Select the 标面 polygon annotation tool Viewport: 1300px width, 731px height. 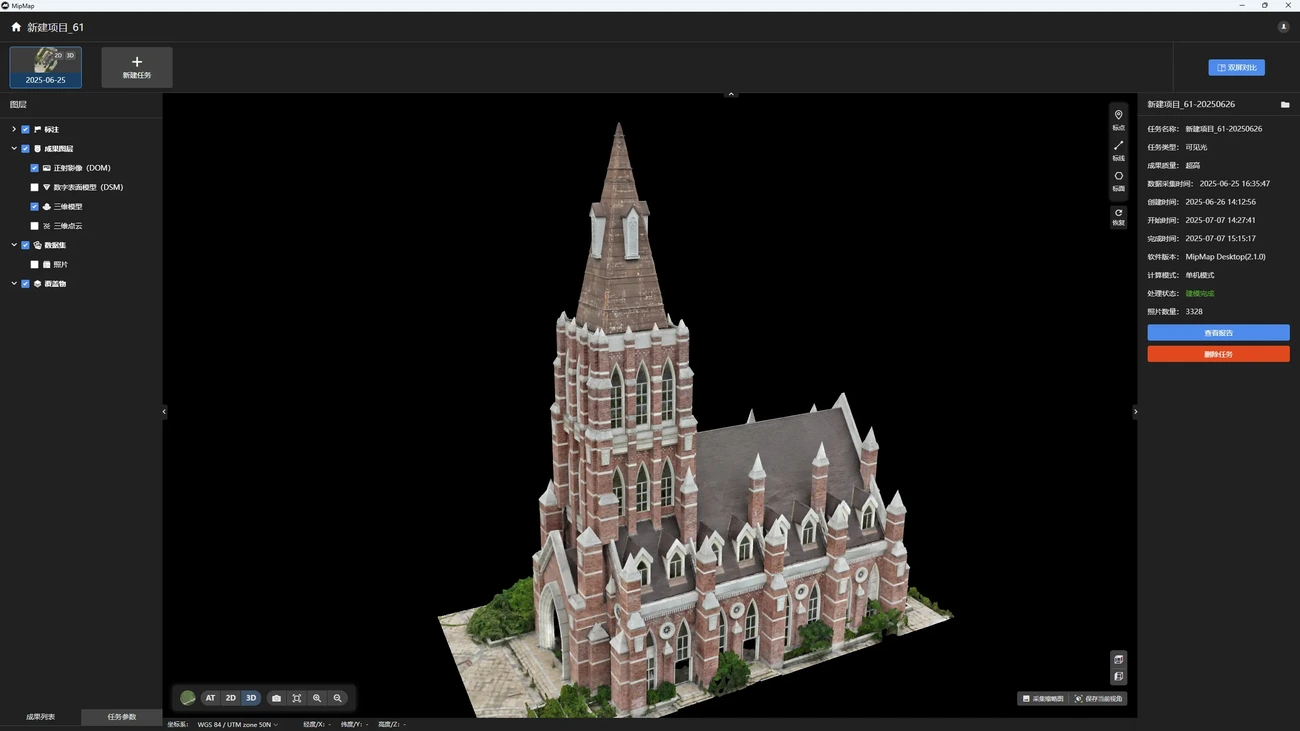[x=1118, y=180]
